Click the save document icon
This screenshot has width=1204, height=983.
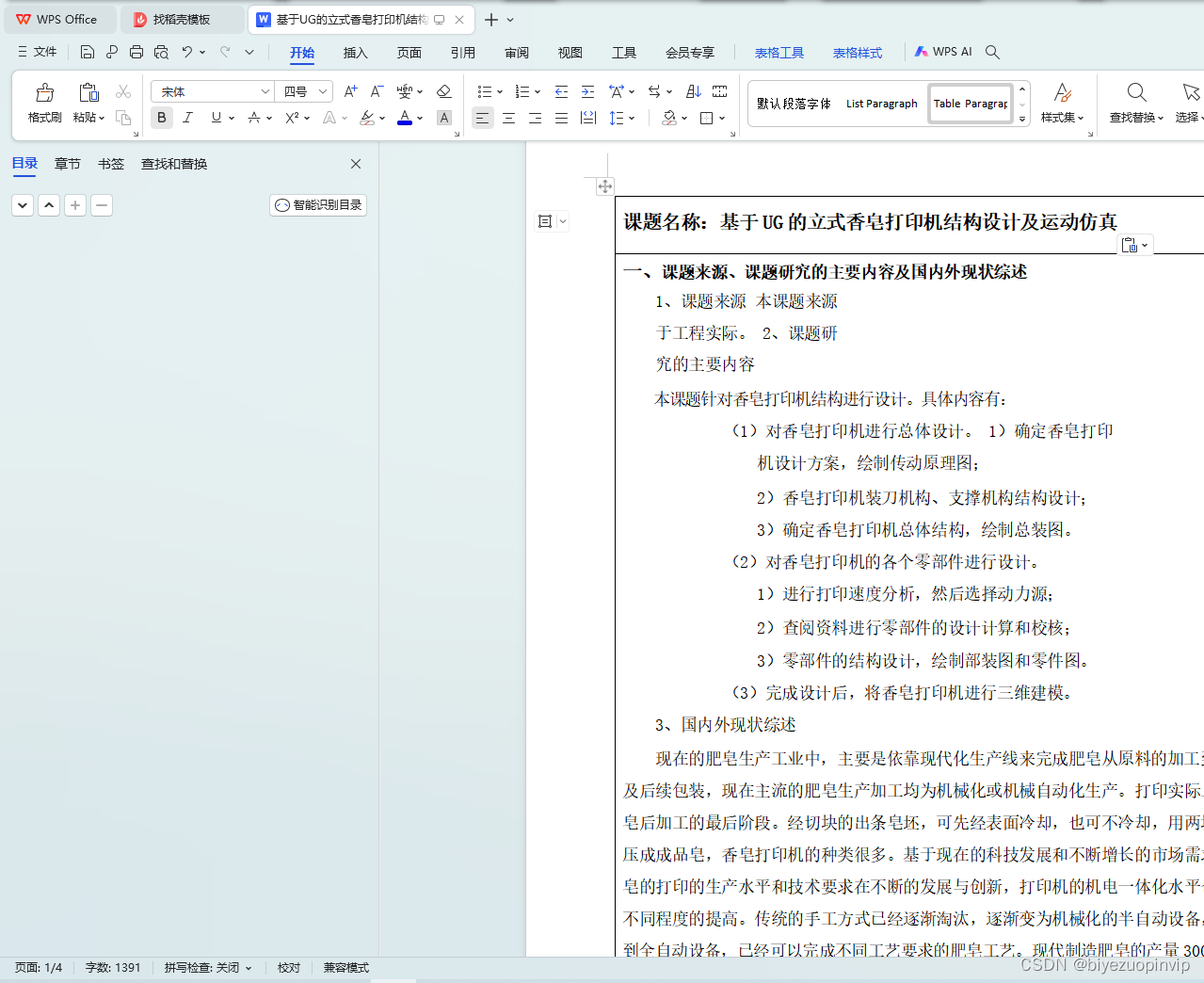(87, 52)
